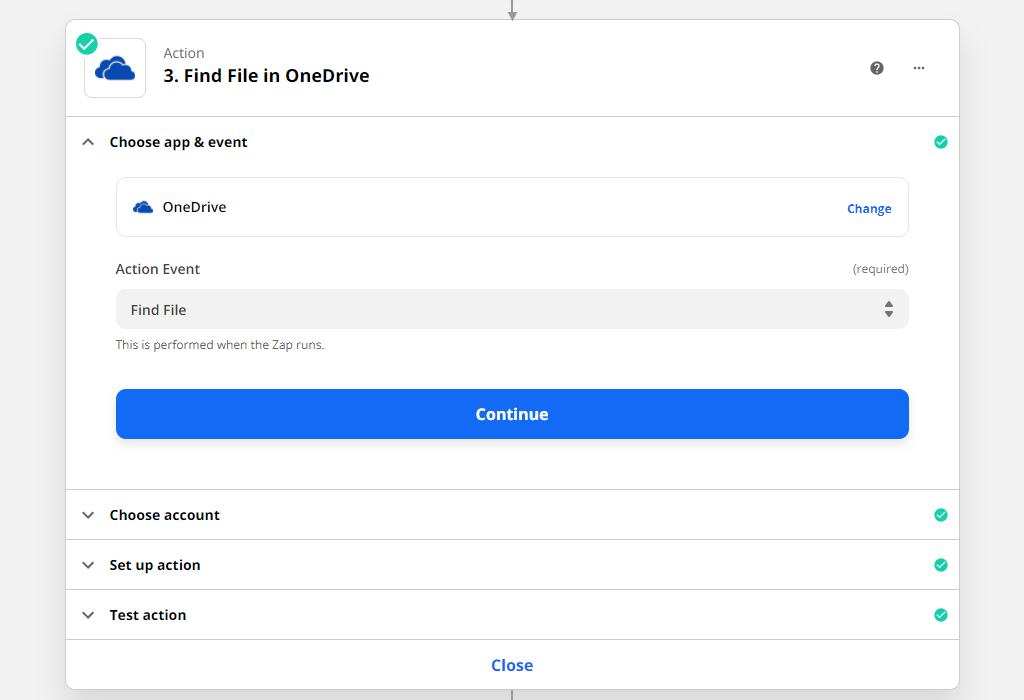Open the help question mark icon
The height and width of the screenshot is (700, 1024).
(877, 68)
